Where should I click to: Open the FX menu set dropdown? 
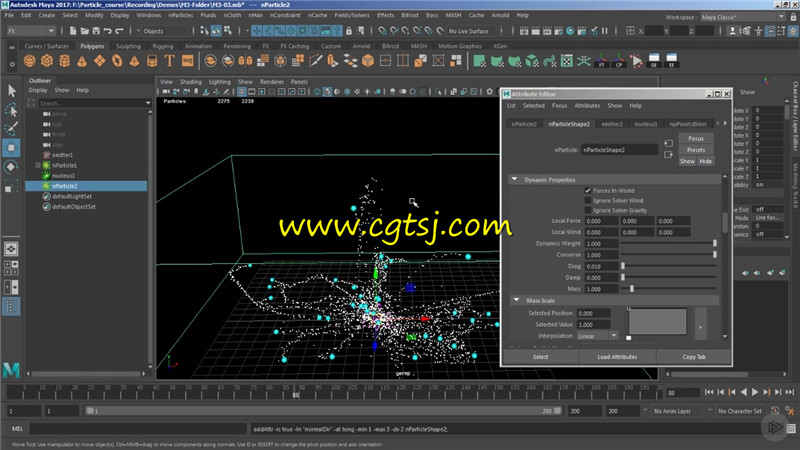click(31, 31)
